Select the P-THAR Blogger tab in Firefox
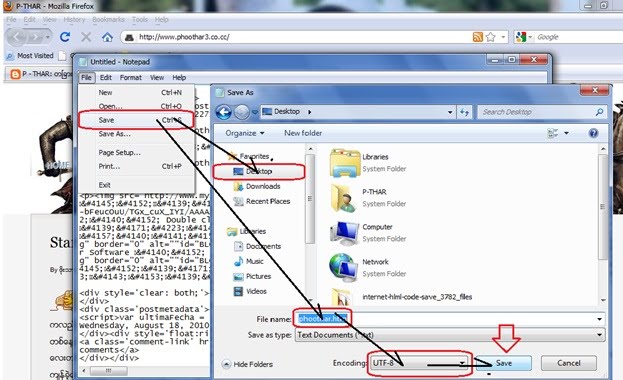This screenshot has height=380, width=623. coord(42,74)
